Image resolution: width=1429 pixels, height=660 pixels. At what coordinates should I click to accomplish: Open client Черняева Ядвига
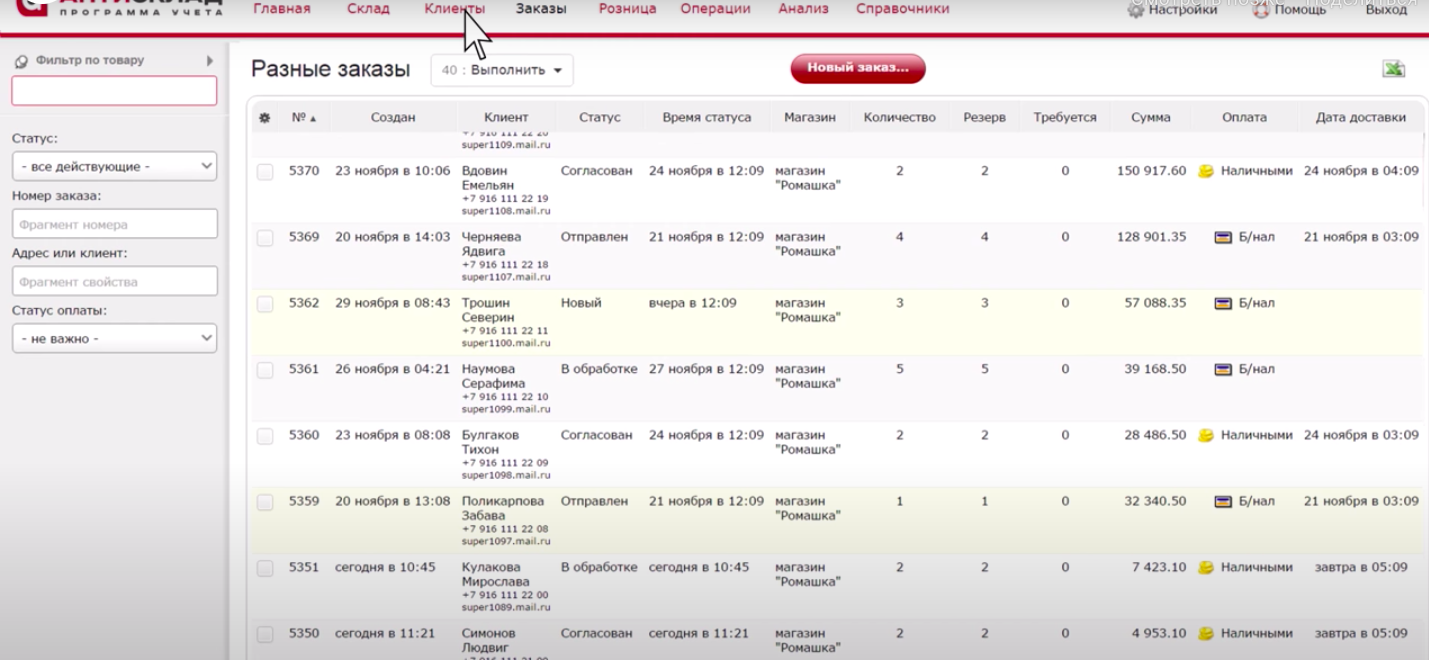coord(492,244)
